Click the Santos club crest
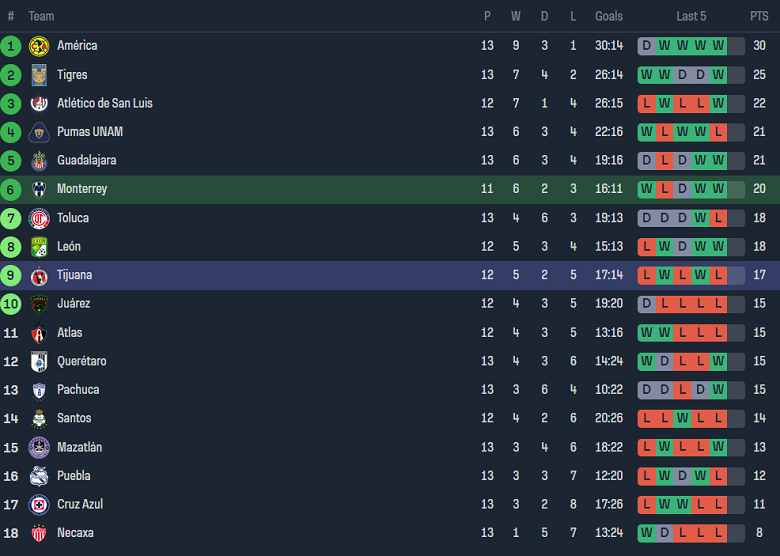The height and width of the screenshot is (556, 780). [39, 419]
